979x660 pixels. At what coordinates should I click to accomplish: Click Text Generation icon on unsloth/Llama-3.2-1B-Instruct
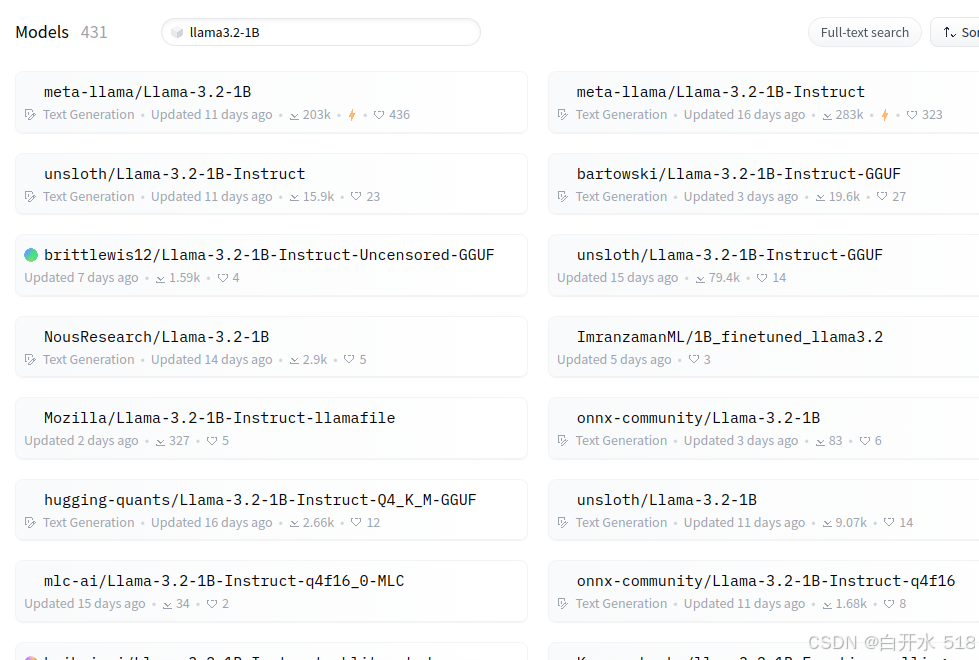(x=30, y=197)
